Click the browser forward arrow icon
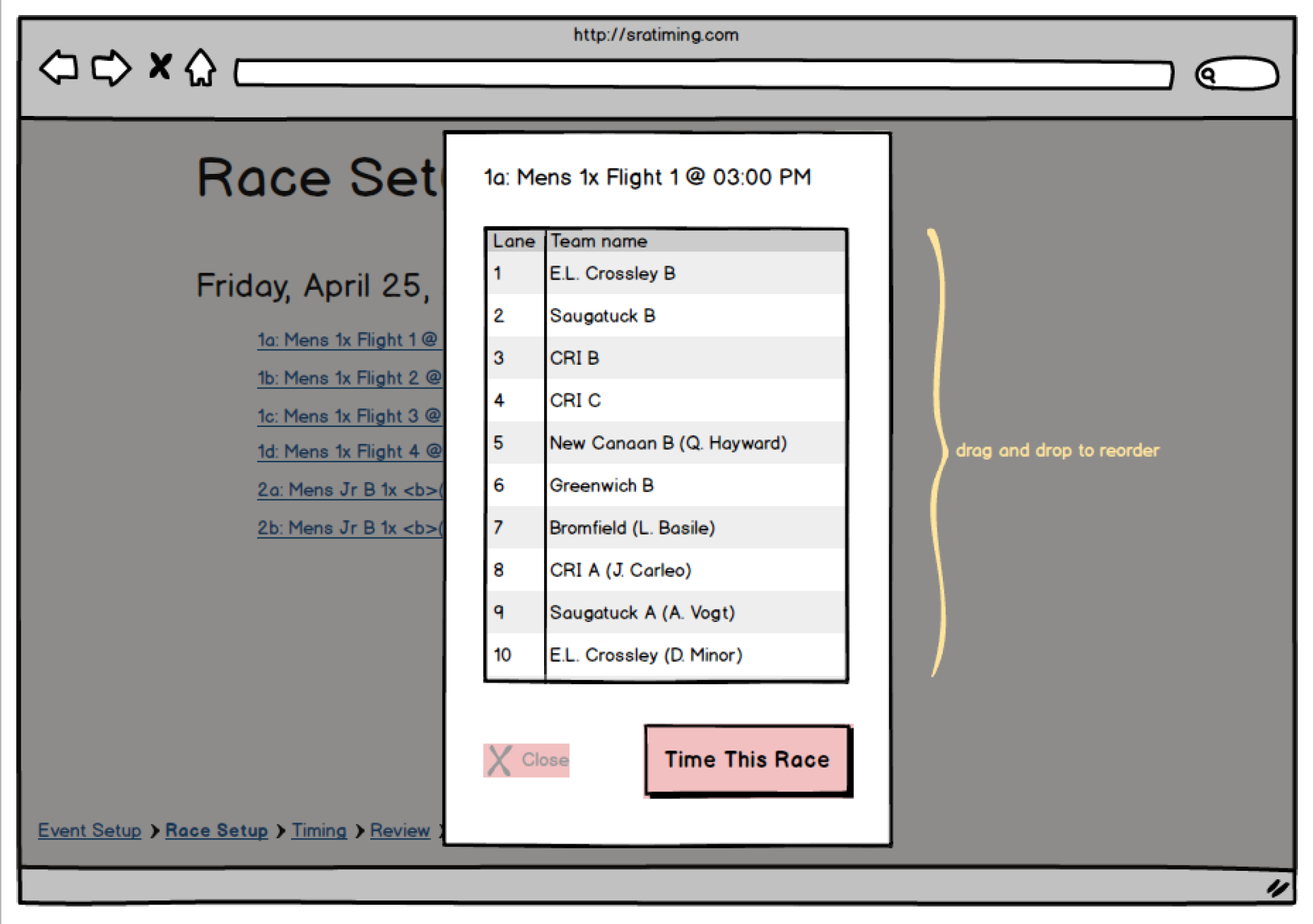This screenshot has width=1313, height=924. click(x=111, y=68)
